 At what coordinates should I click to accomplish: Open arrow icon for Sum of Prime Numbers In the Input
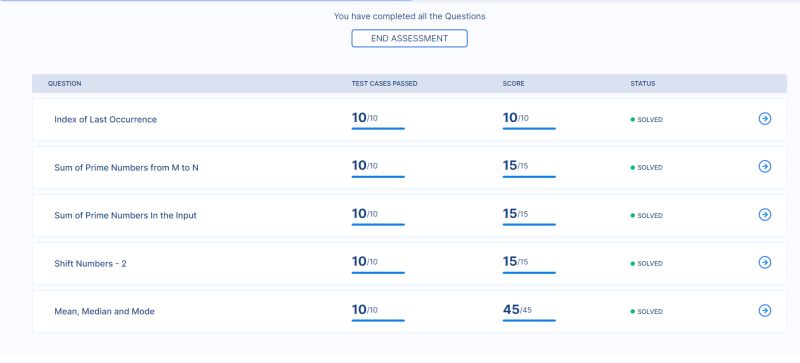tap(764, 215)
